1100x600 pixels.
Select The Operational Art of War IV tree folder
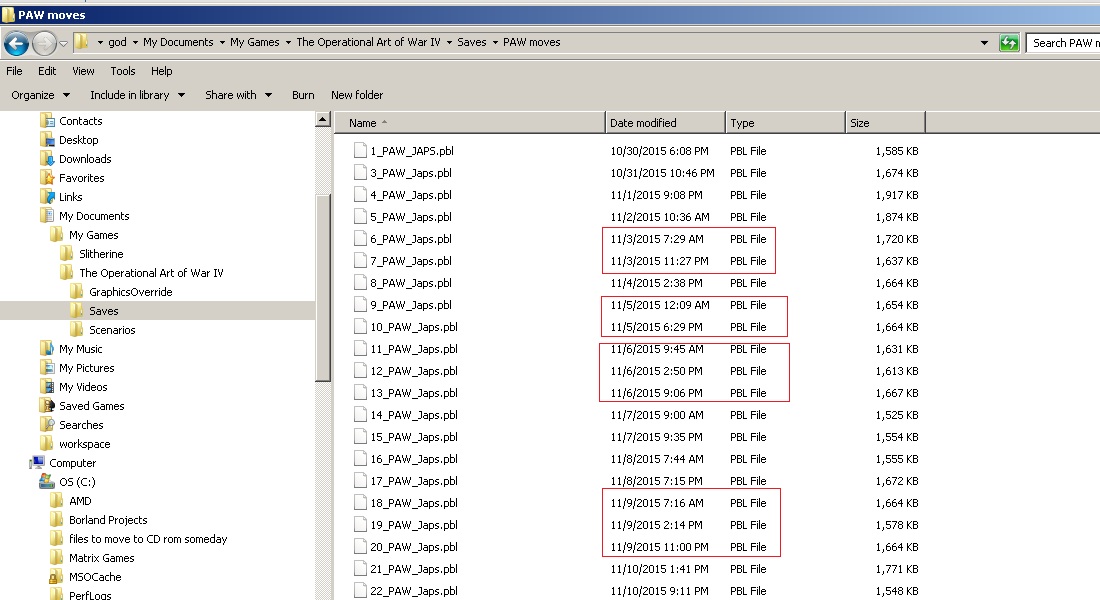pos(151,273)
